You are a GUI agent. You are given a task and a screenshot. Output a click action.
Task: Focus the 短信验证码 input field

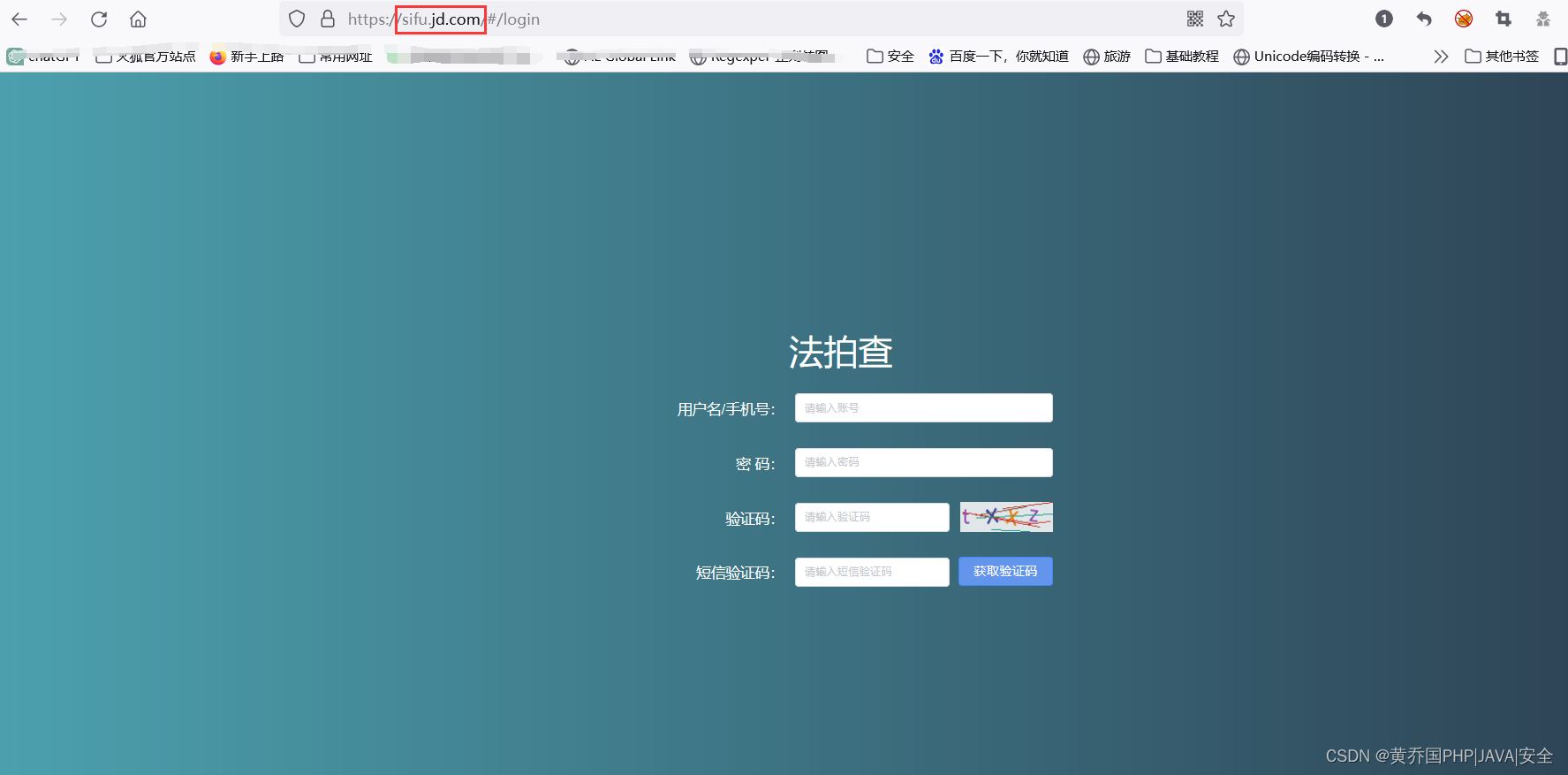click(x=872, y=572)
